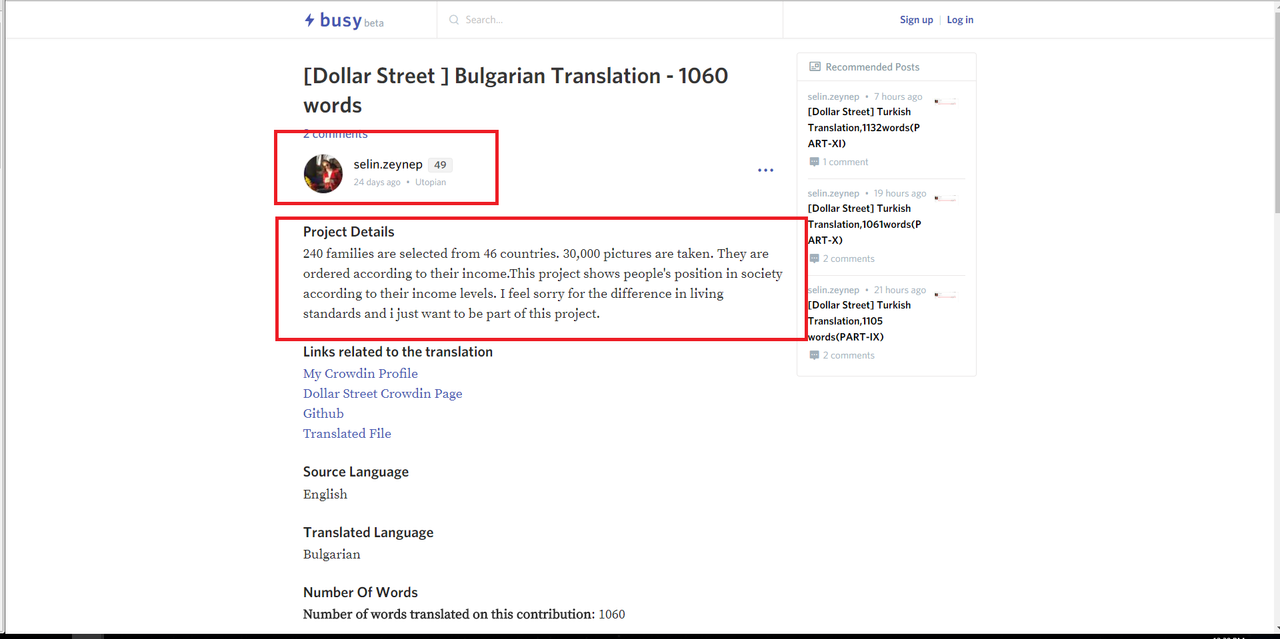Open Turkish Translation PART-X recommended post

863,225
